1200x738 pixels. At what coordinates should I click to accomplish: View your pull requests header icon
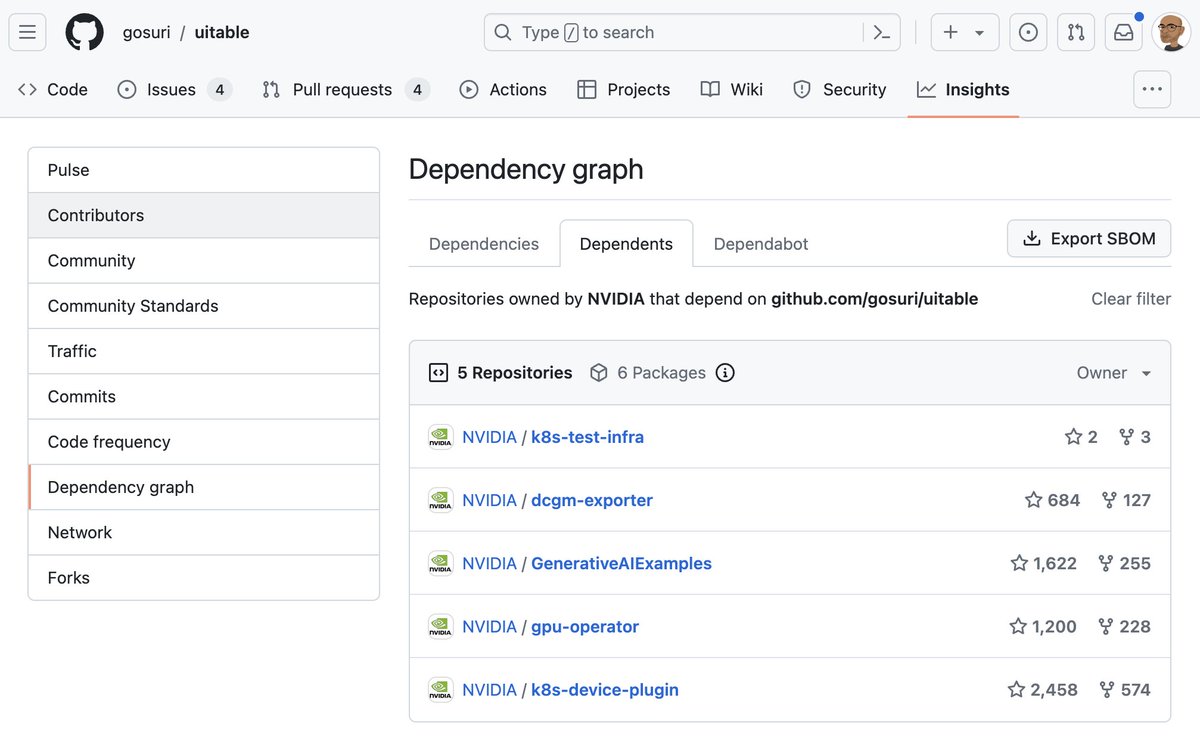(1076, 32)
